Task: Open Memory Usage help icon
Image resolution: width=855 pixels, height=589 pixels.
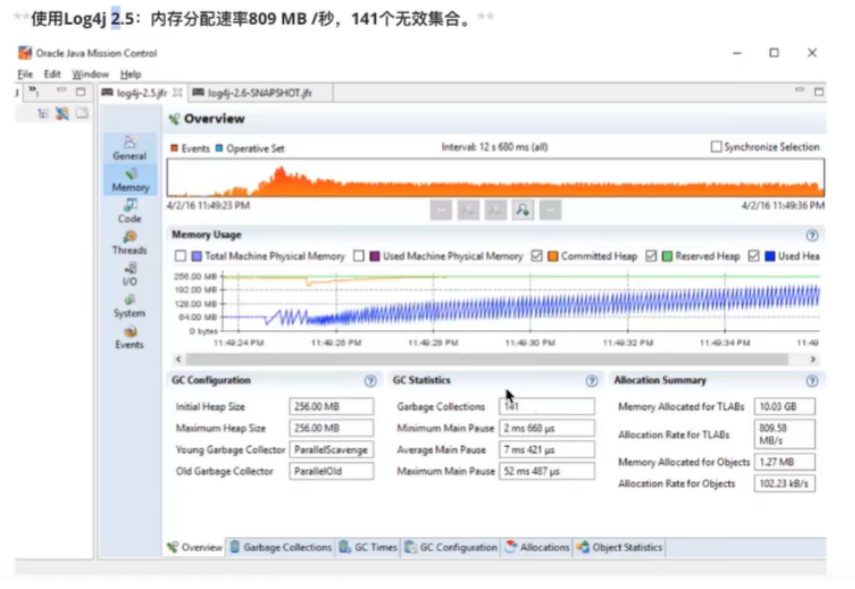Action: [x=812, y=235]
